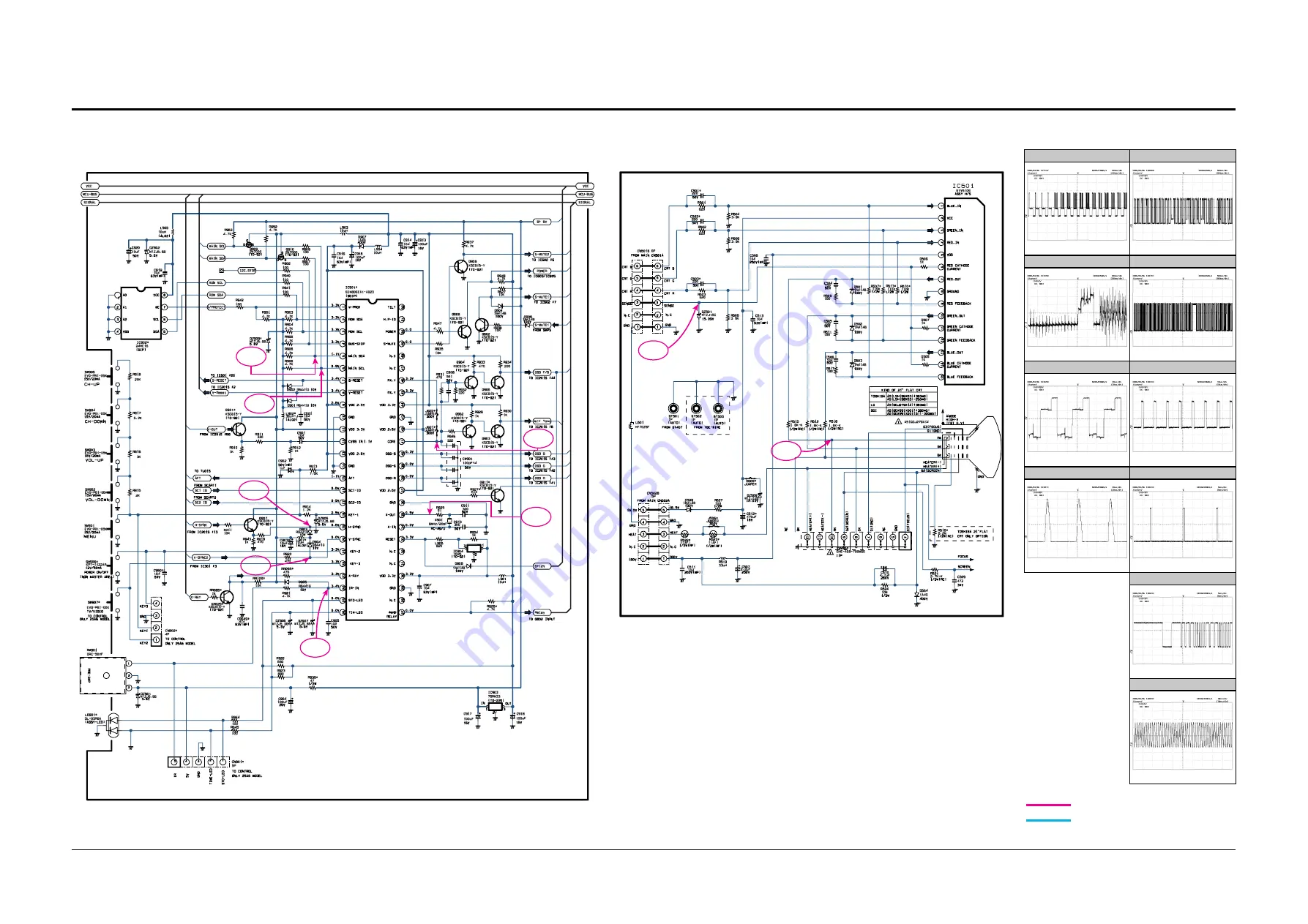This screenshot has width=1308, height=924.
Task: Click the GREEN FEEDBACK pin label
Action: pos(961,340)
